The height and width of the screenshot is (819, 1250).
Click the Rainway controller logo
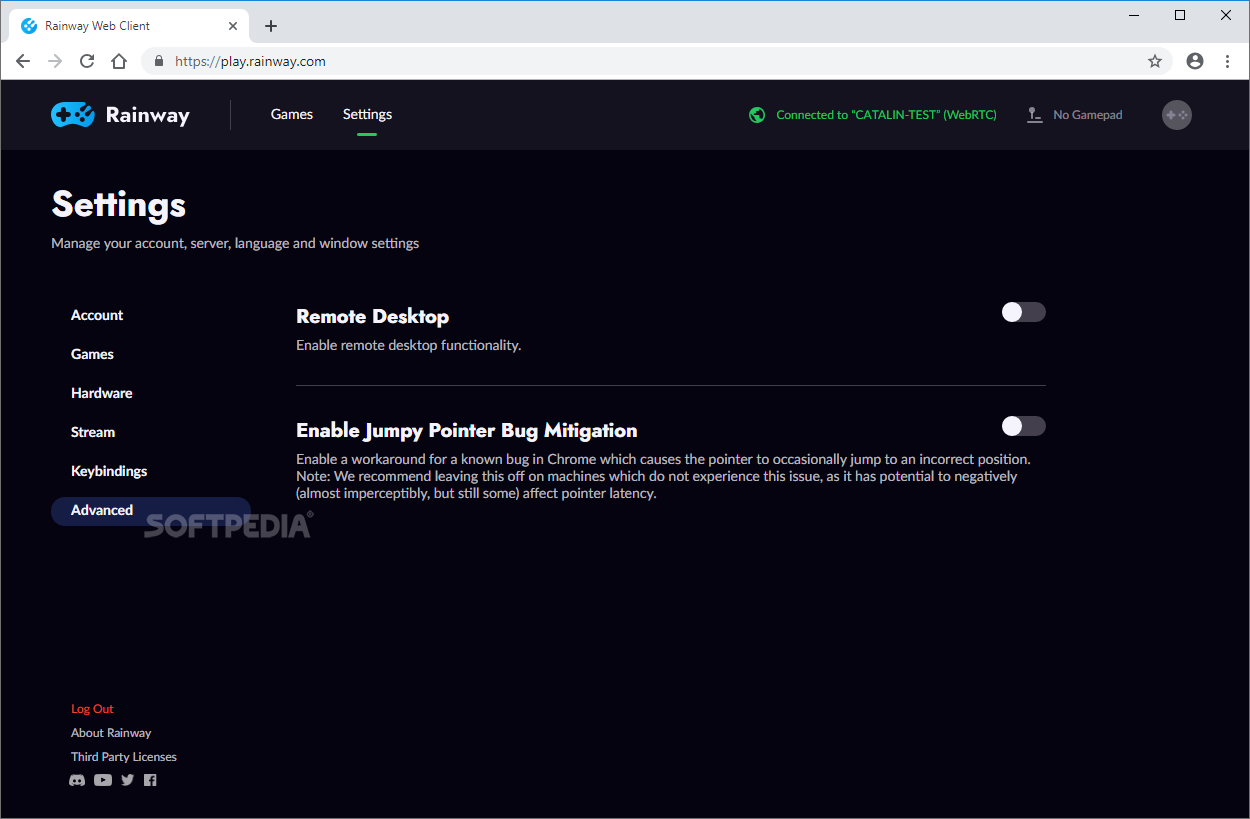[73, 115]
